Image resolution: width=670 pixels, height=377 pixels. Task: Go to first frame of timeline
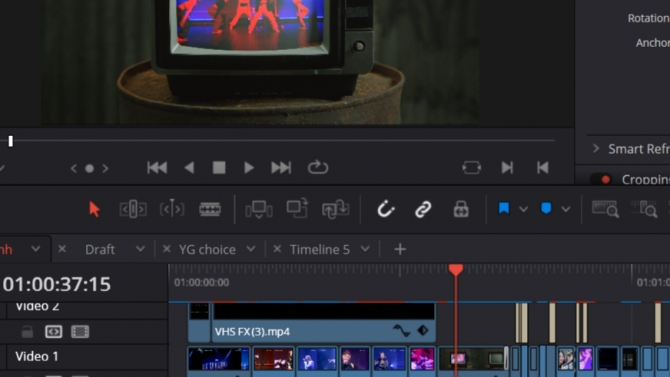pyautogui.click(x=157, y=168)
